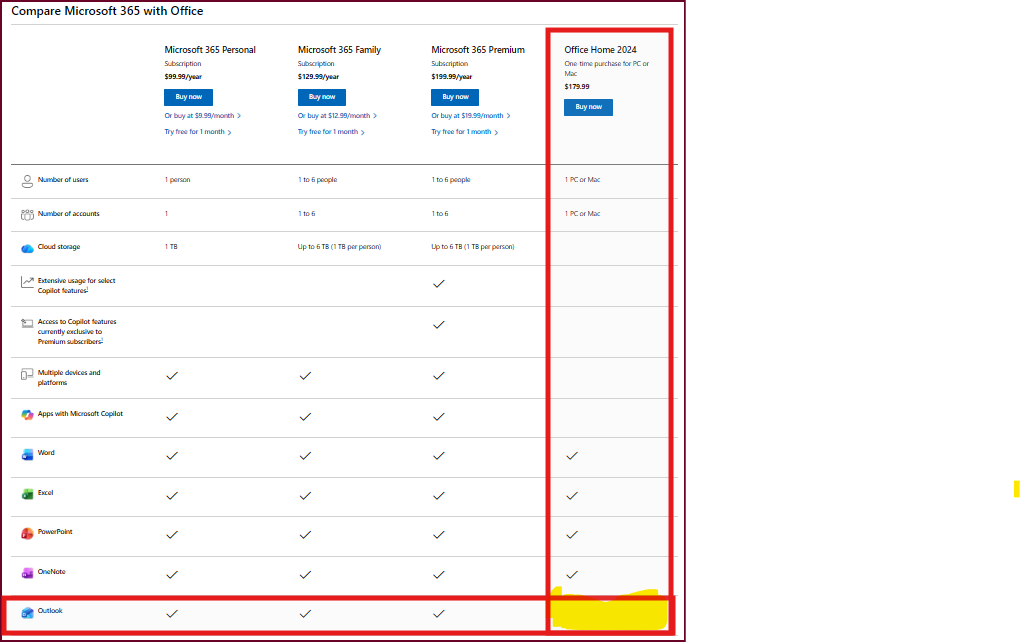Buy Office Home 2024 now
The image size is (1021, 642).
tap(588, 107)
